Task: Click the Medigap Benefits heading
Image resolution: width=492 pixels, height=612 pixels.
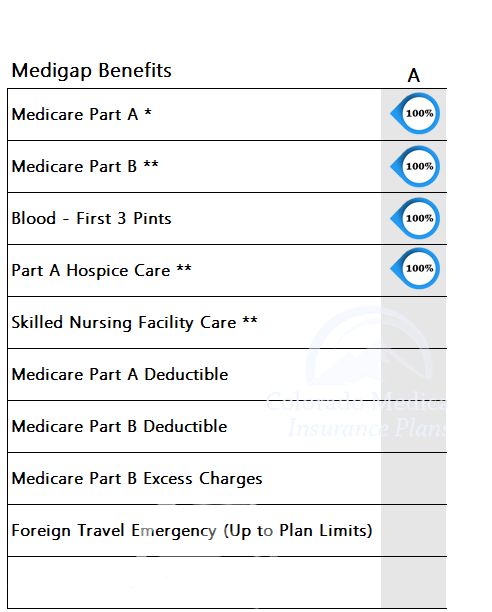Action: pos(92,71)
